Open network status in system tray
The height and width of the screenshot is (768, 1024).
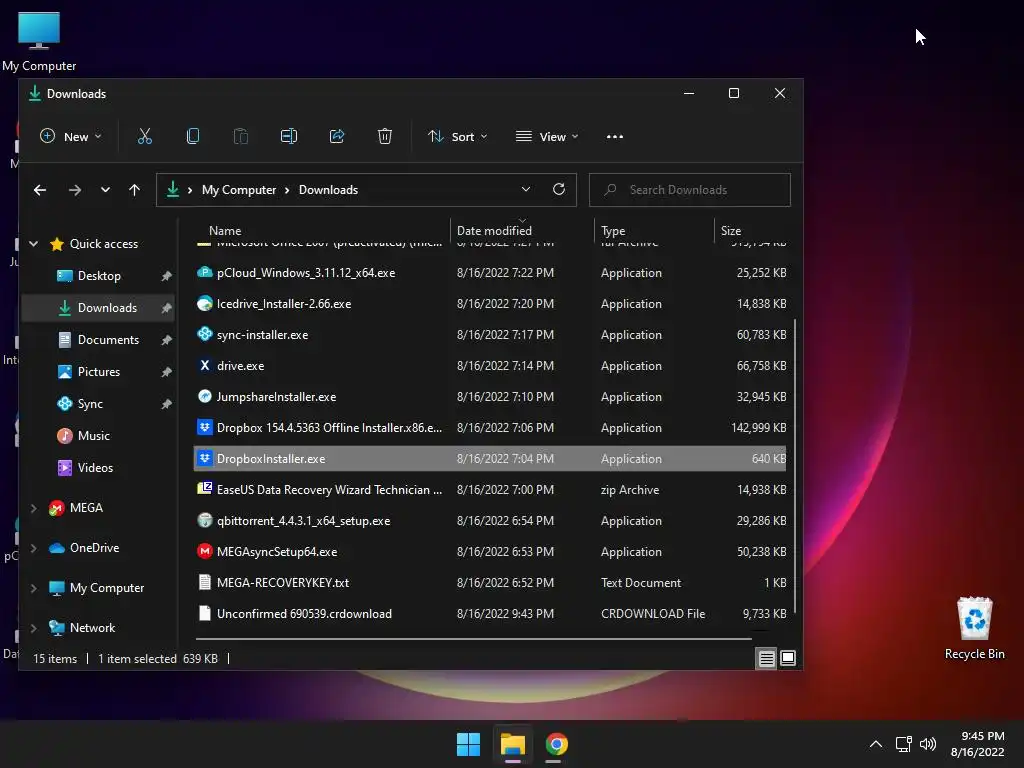point(903,744)
